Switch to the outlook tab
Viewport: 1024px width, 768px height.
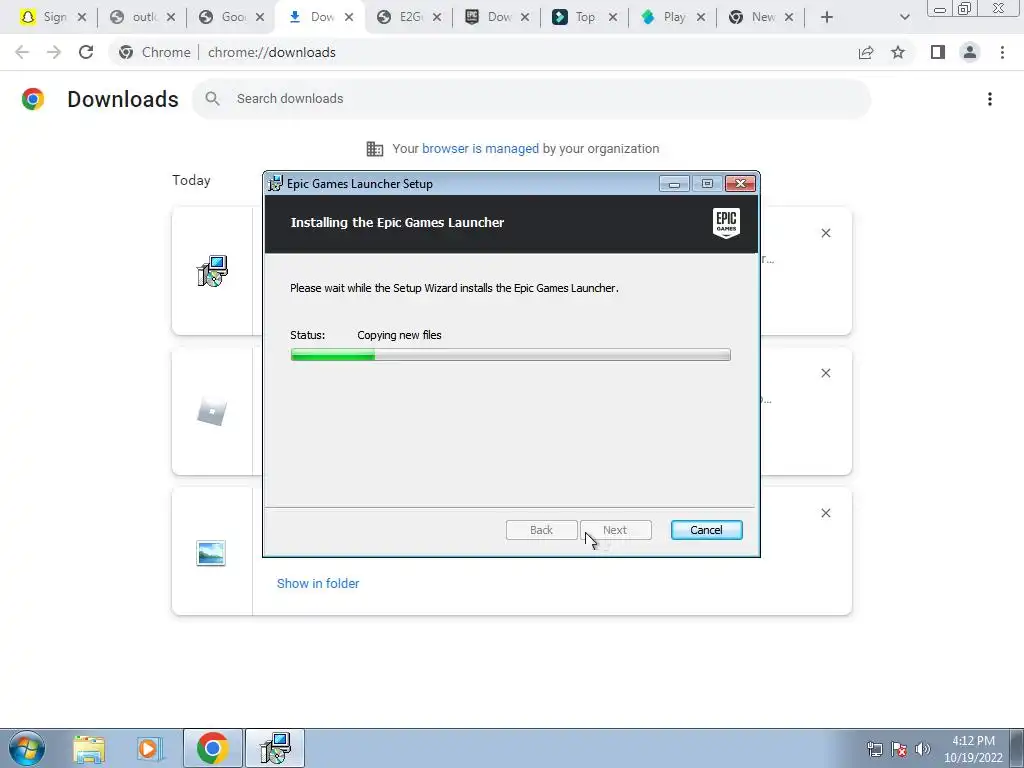[x=144, y=17]
